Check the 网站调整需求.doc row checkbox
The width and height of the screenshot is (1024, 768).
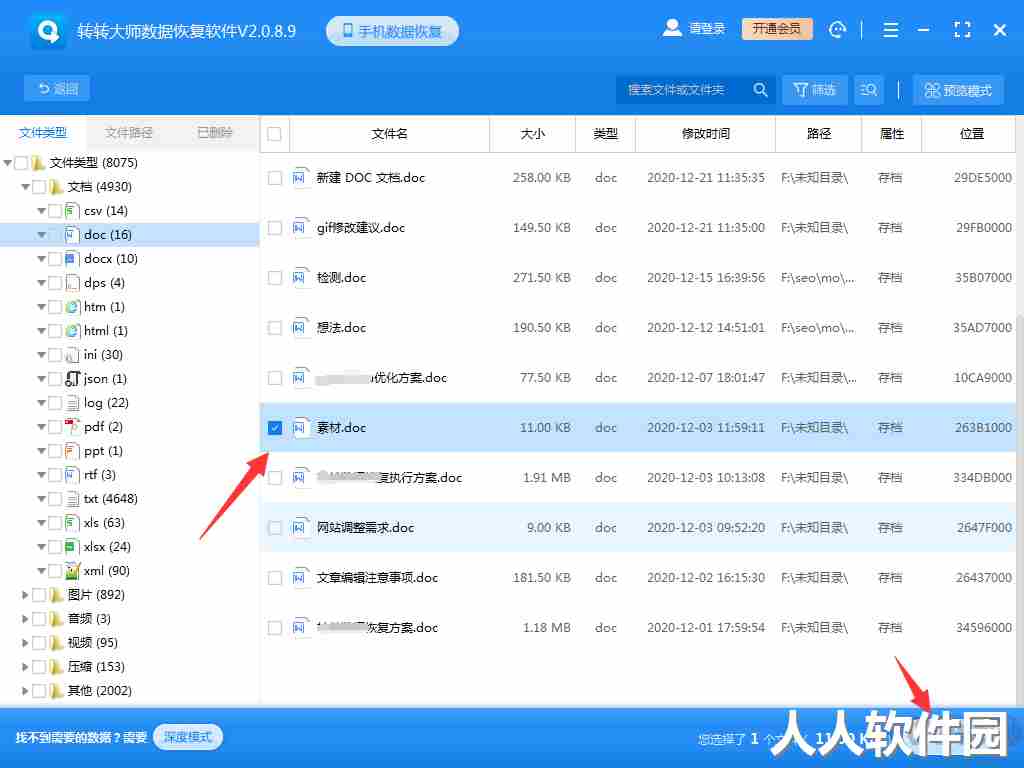(275, 528)
